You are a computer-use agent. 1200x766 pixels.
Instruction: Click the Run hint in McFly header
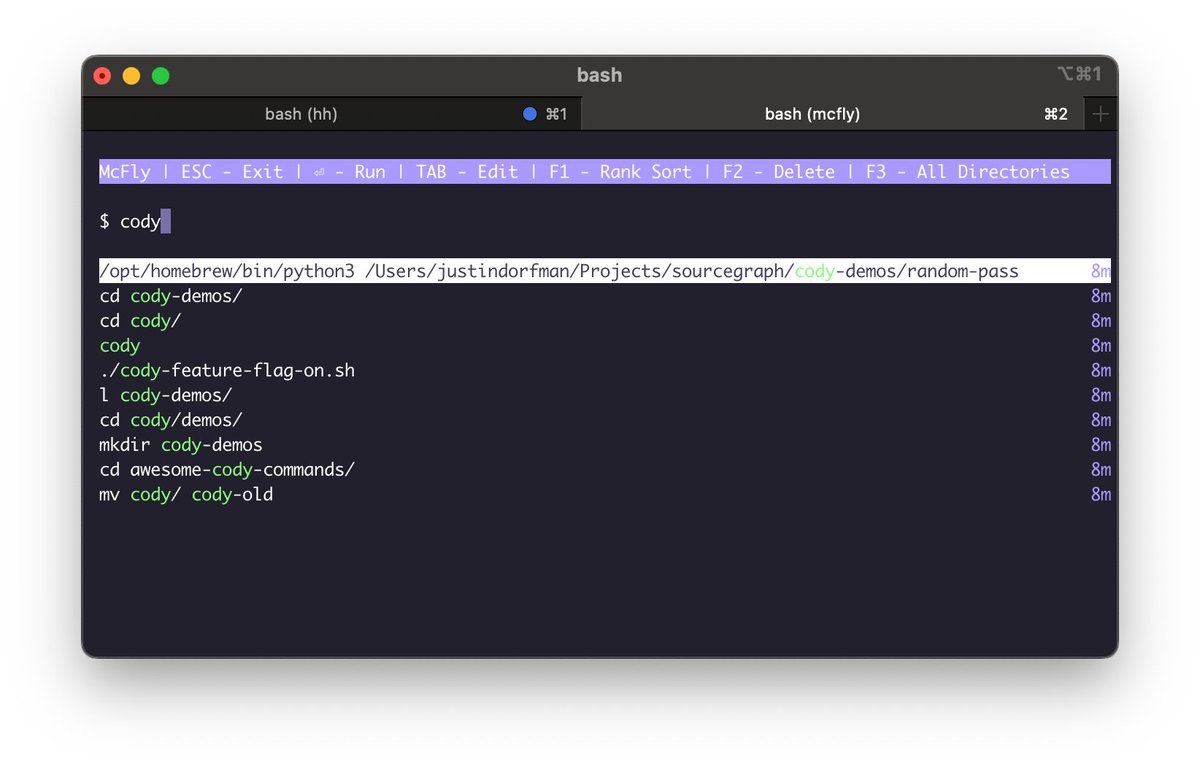349,172
